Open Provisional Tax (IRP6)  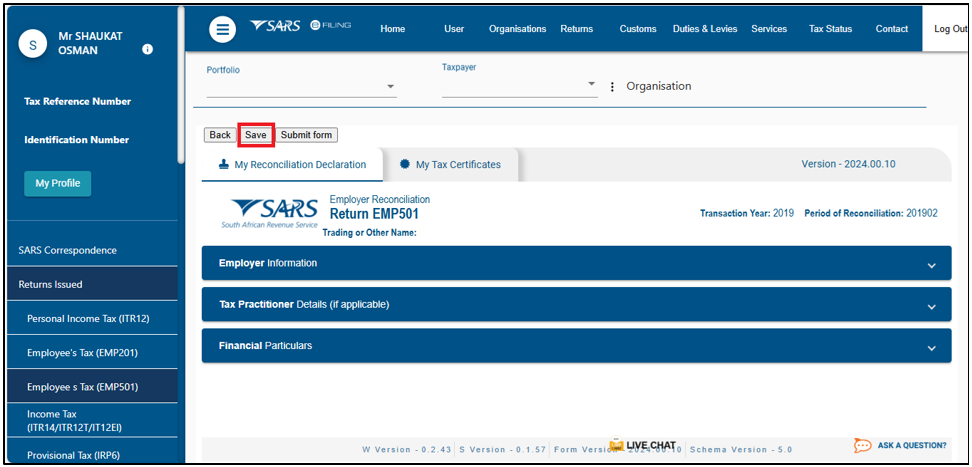[x=92, y=455]
